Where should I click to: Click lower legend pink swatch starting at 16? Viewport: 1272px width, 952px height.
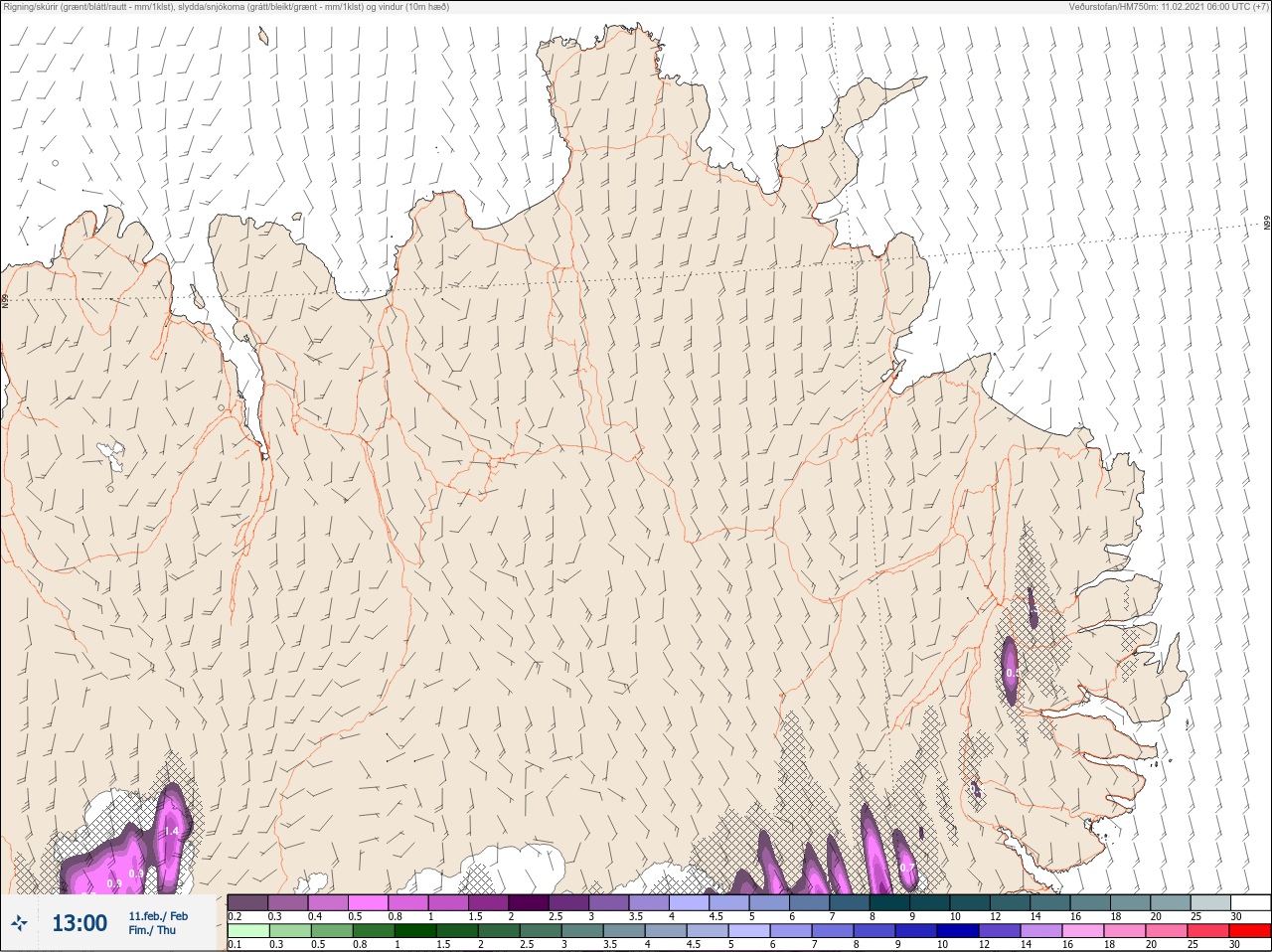pyautogui.click(x=1083, y=931)
